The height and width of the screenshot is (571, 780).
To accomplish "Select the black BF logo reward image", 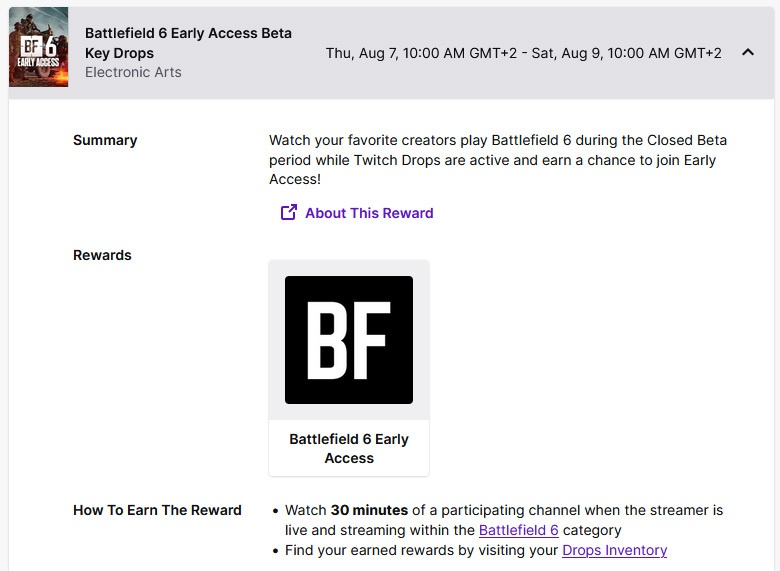I will [x=349, y=340].
